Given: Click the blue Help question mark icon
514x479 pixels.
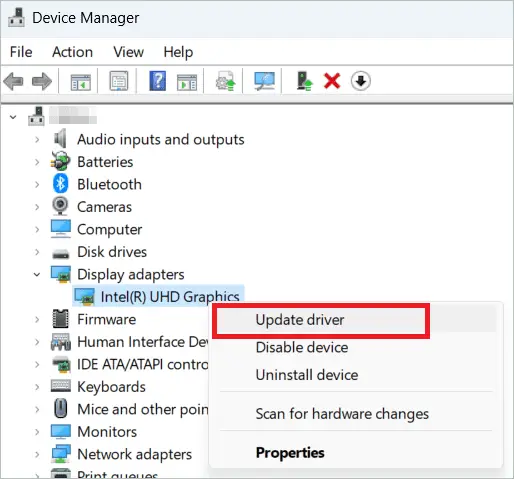Looking at the screenshot, I should pos(158,81).
